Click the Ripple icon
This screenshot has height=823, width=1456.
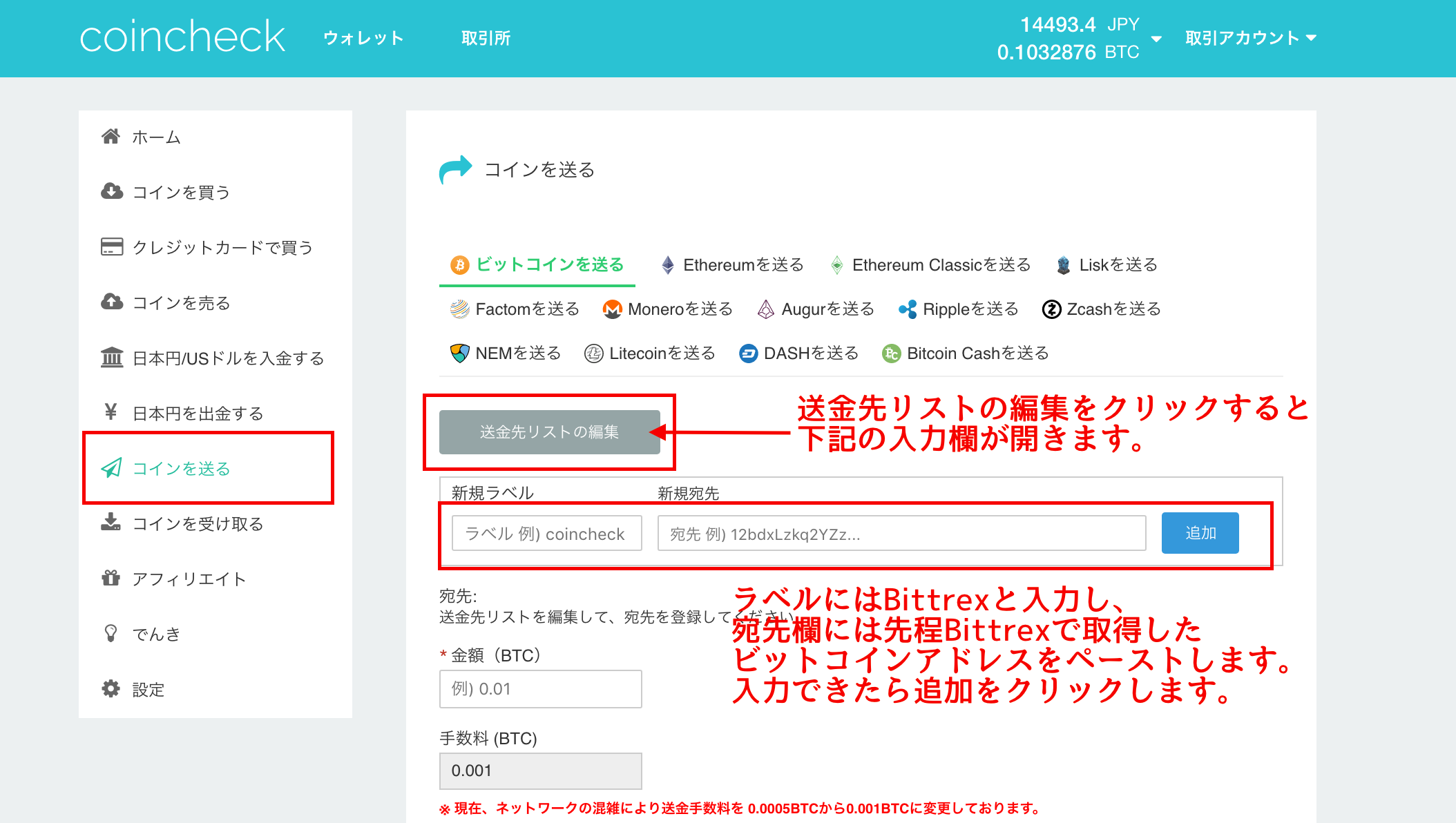tap(908, 309)
